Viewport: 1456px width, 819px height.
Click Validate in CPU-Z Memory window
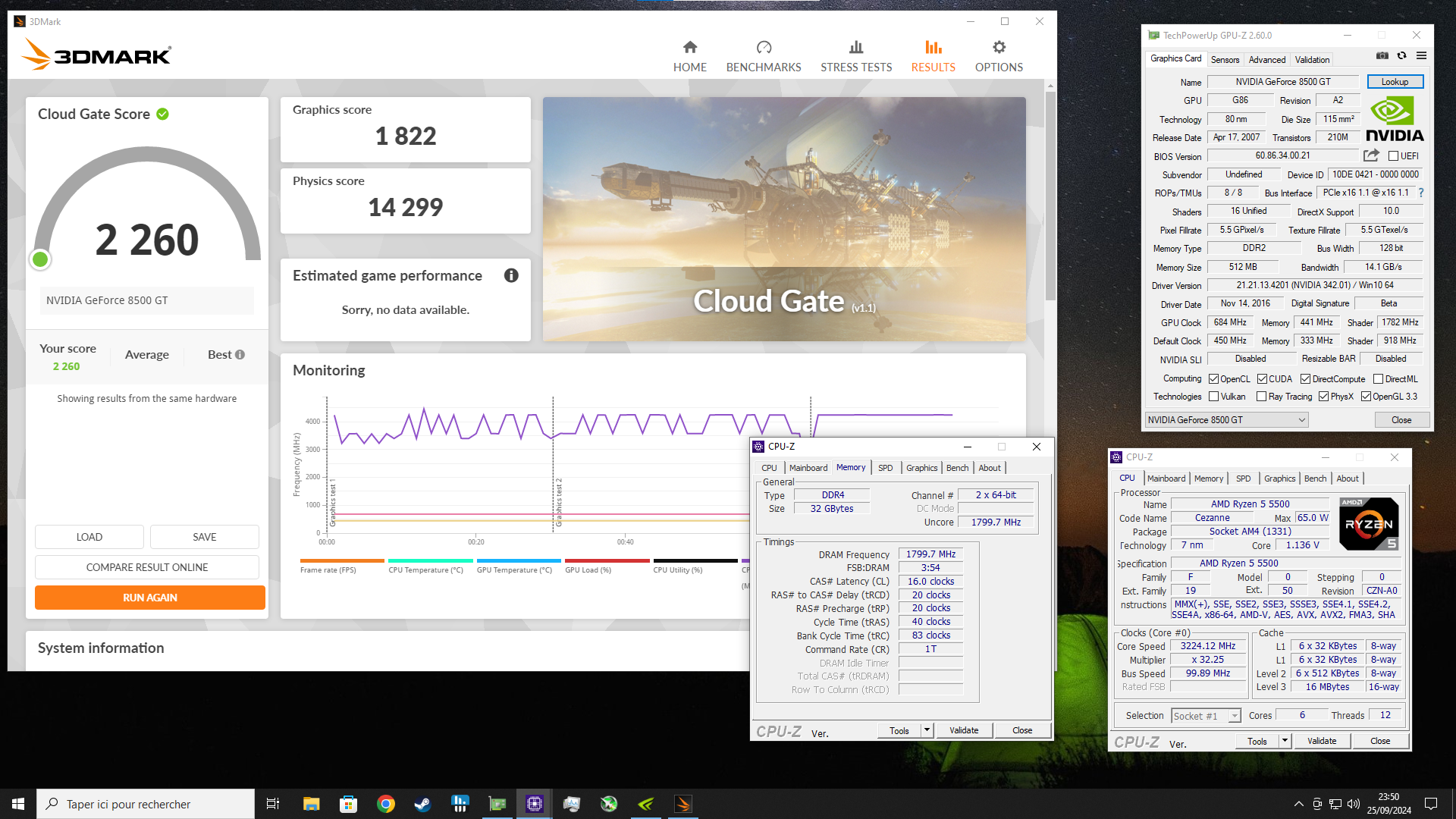(x=963, y=730)
